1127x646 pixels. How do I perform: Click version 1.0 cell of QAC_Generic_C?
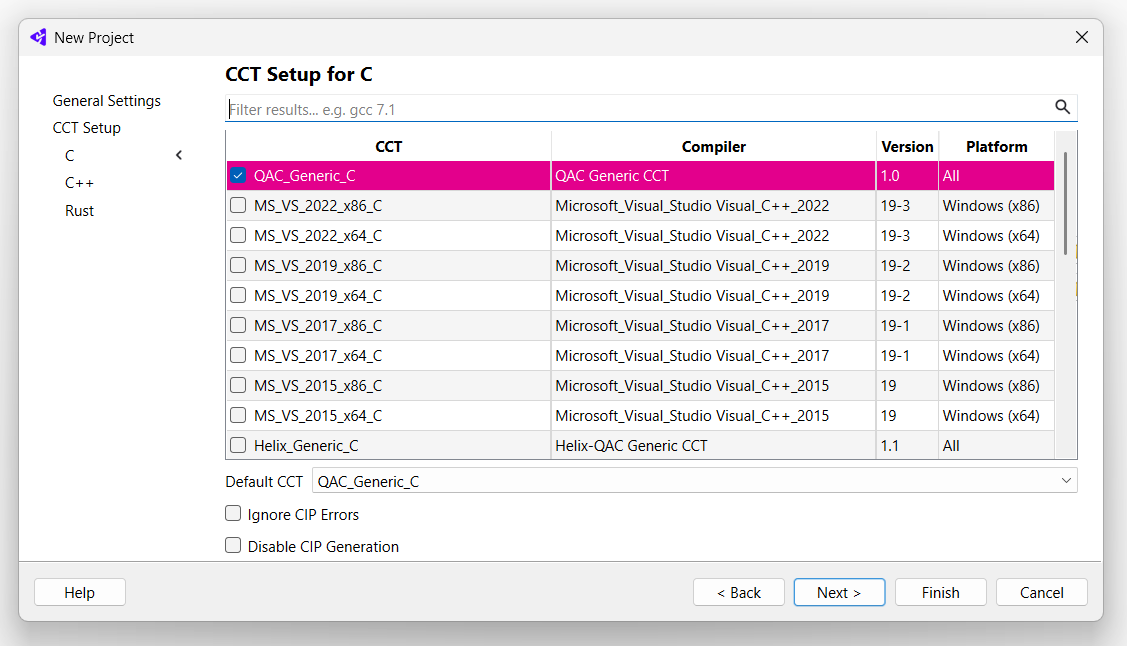click(907, 175)
